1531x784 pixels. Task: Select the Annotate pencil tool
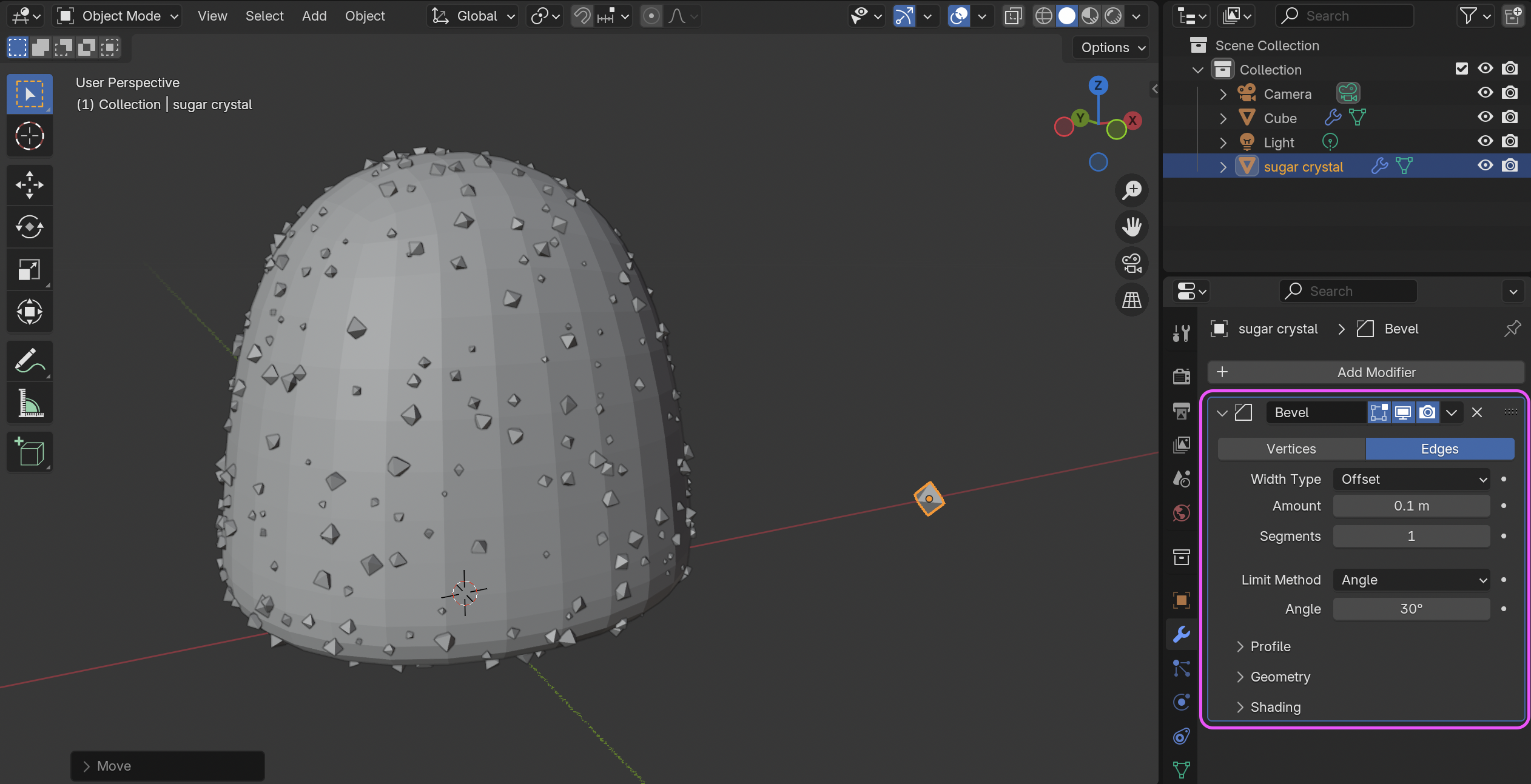point(29,361)
